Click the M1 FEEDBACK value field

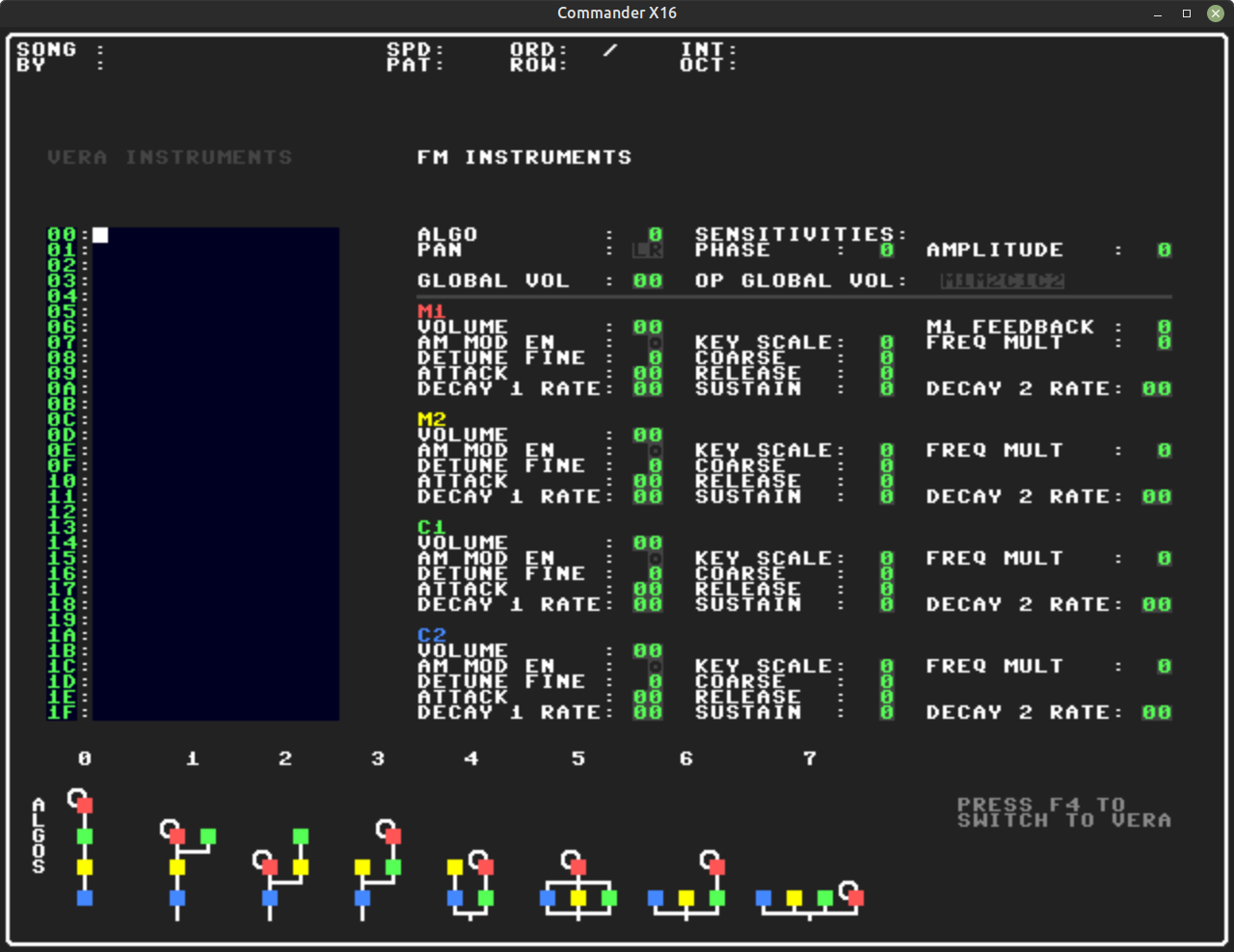coord(1164,327)
